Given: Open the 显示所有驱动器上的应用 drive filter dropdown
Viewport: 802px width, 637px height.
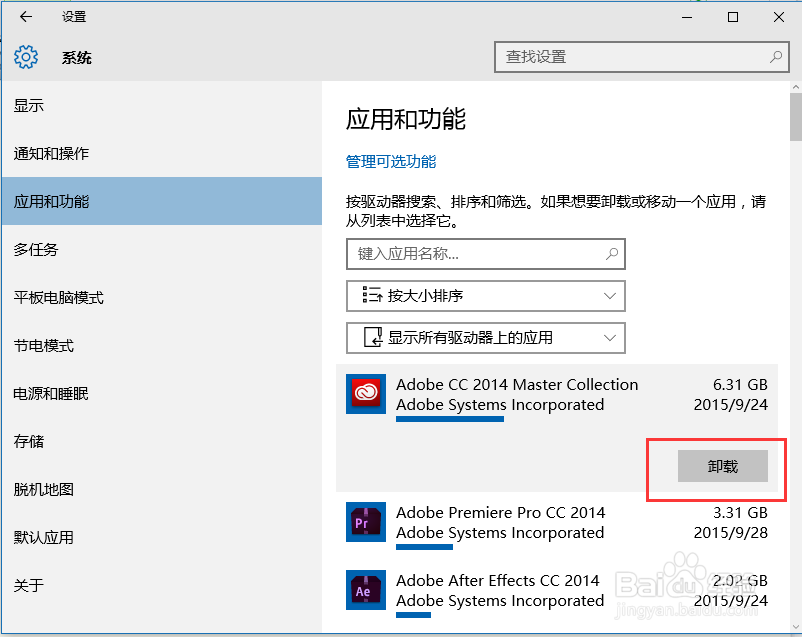Looking at the screenshot, I should coord(485,338).
